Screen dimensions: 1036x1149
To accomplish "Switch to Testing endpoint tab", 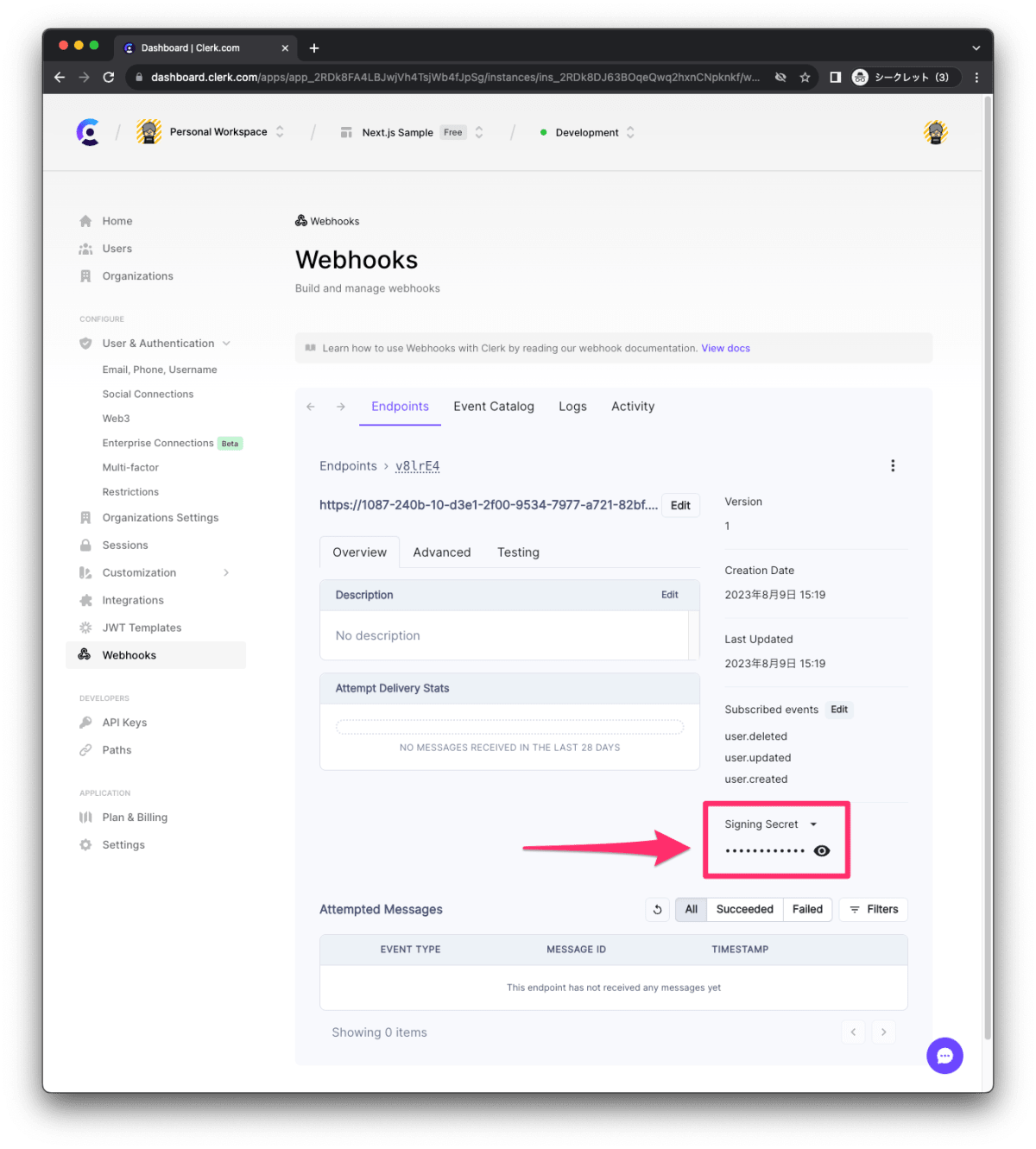I will 518,552.
